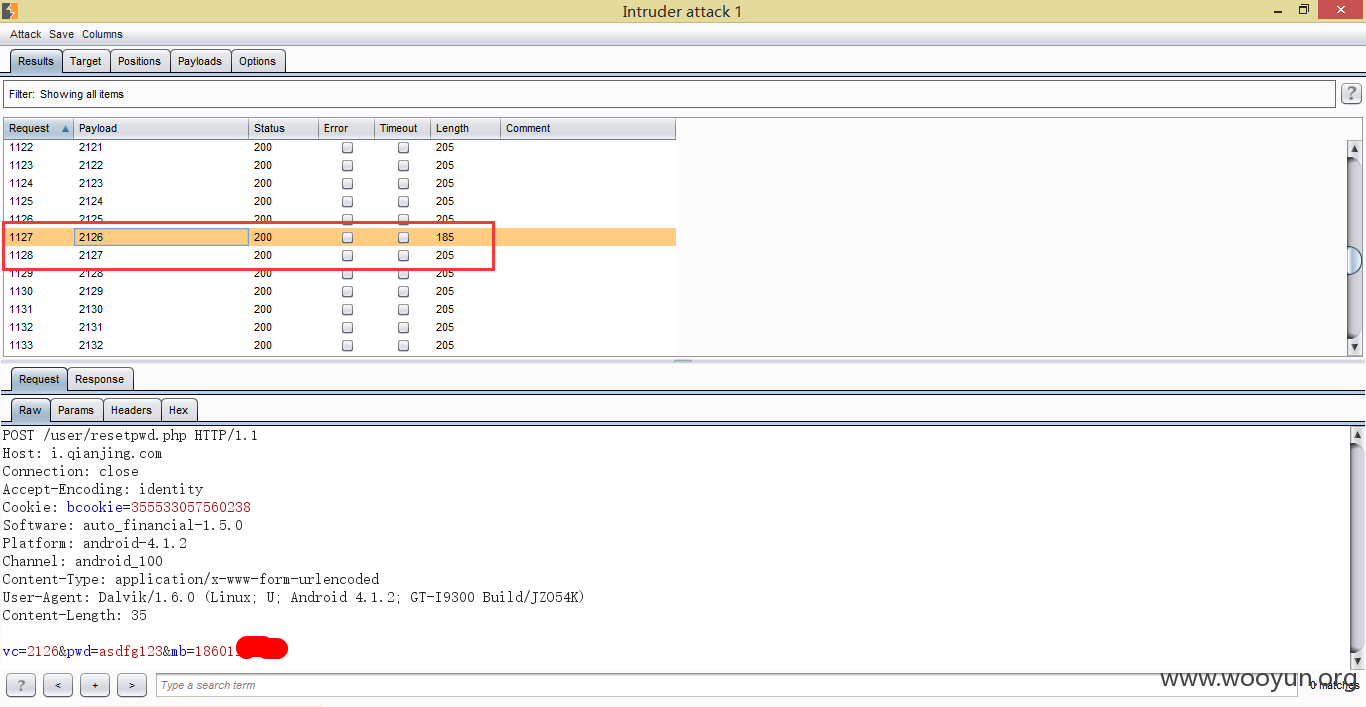
Task: Toggle Timeout checkbox for request 1130
Action: click(404, 291)
